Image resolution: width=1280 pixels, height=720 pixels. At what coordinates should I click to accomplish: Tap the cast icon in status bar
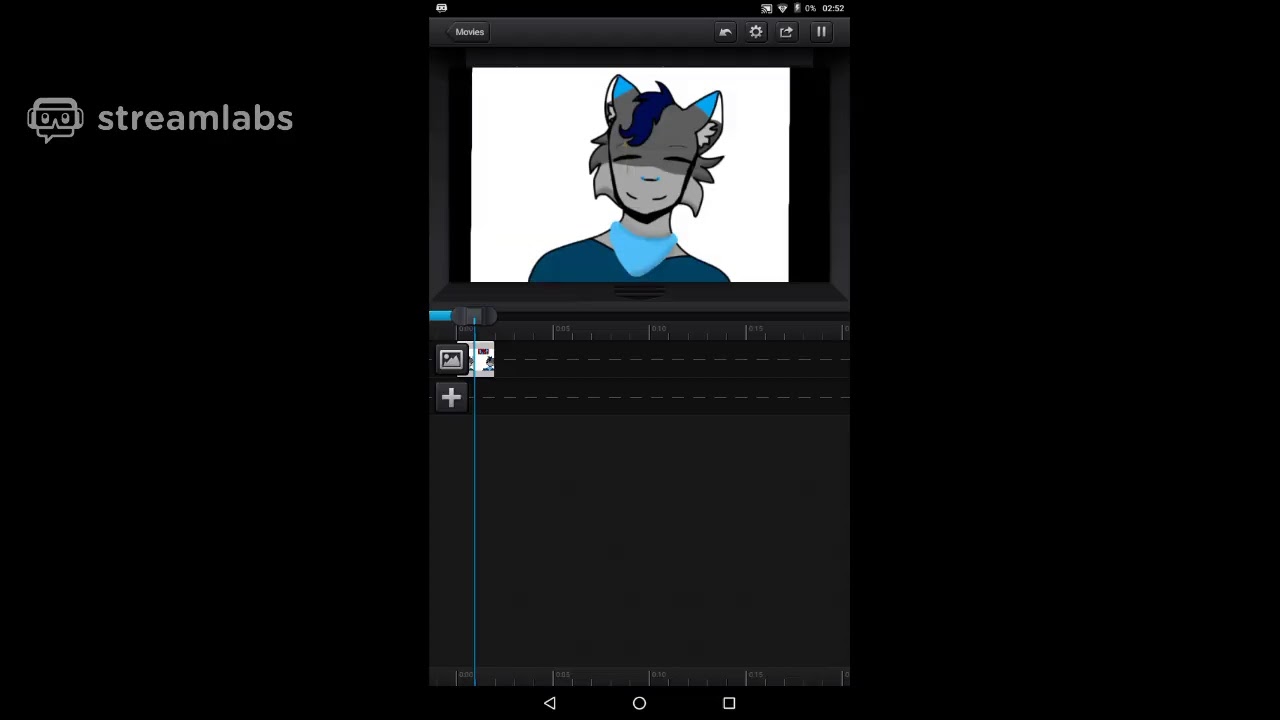[767, 8]
